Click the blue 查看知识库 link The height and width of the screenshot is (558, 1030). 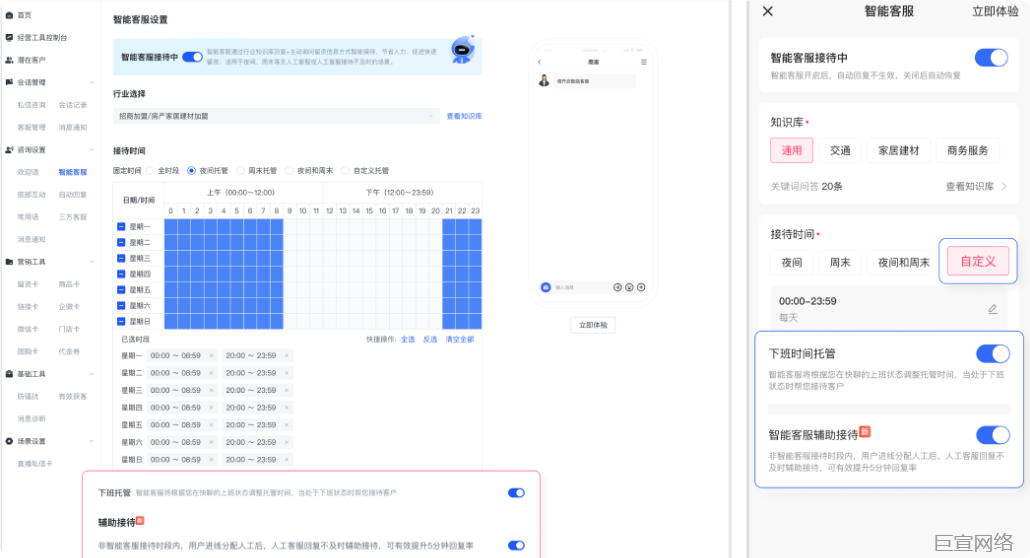tap(464, 116)
